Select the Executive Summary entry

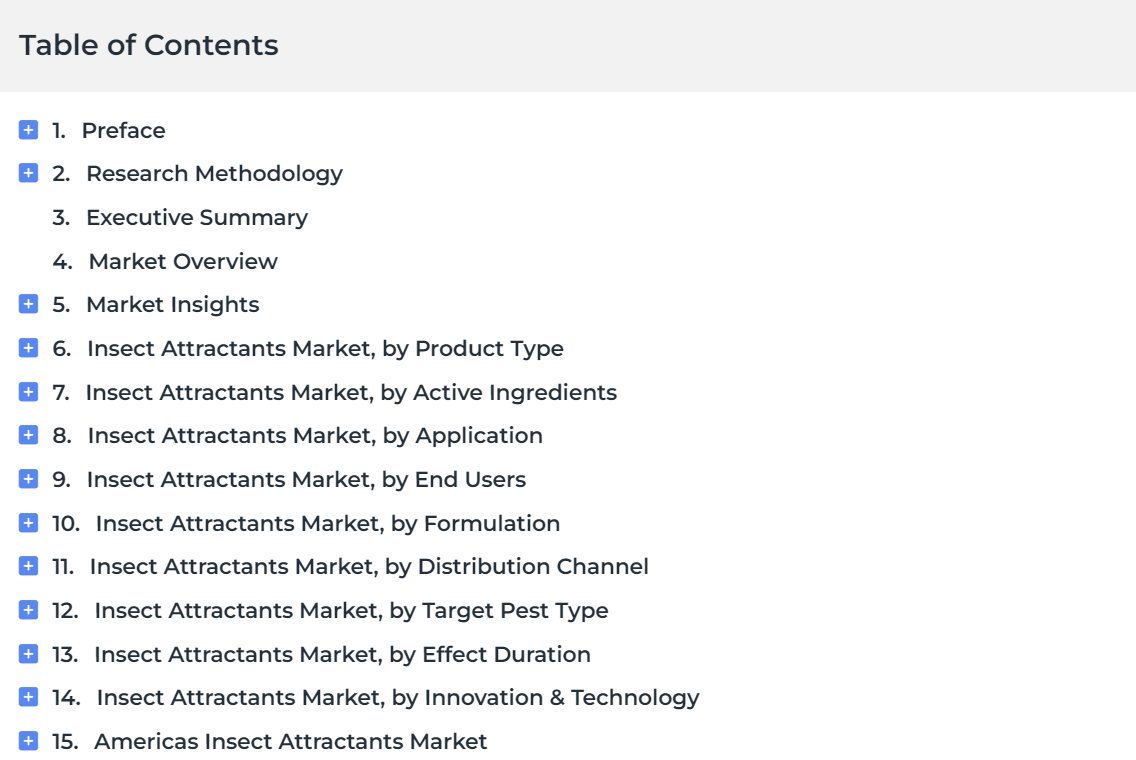tap(197, 217)
